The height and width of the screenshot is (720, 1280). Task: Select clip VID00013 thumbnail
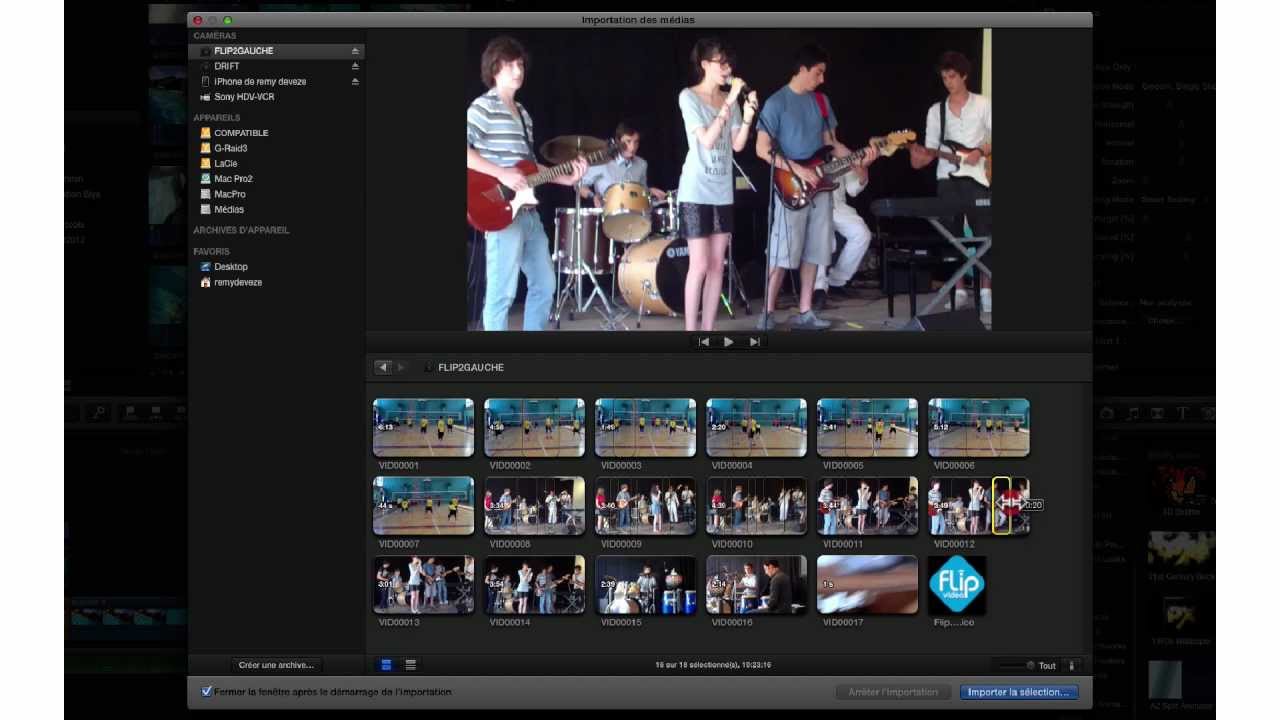coord(424,584)
